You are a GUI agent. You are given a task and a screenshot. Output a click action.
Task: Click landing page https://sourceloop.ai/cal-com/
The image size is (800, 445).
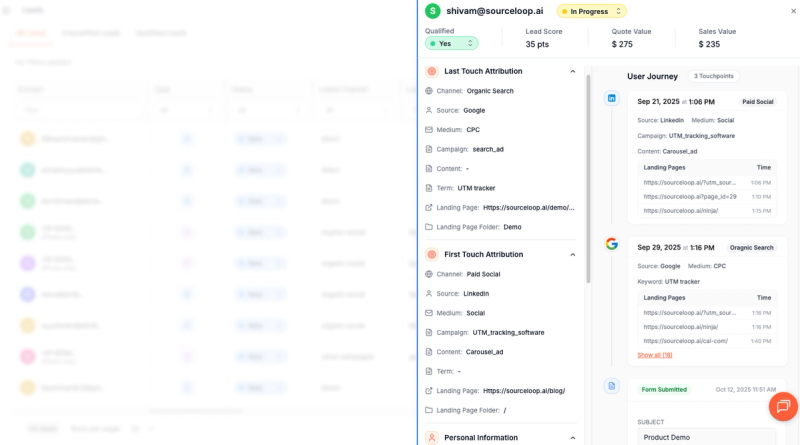pos(686,341)
